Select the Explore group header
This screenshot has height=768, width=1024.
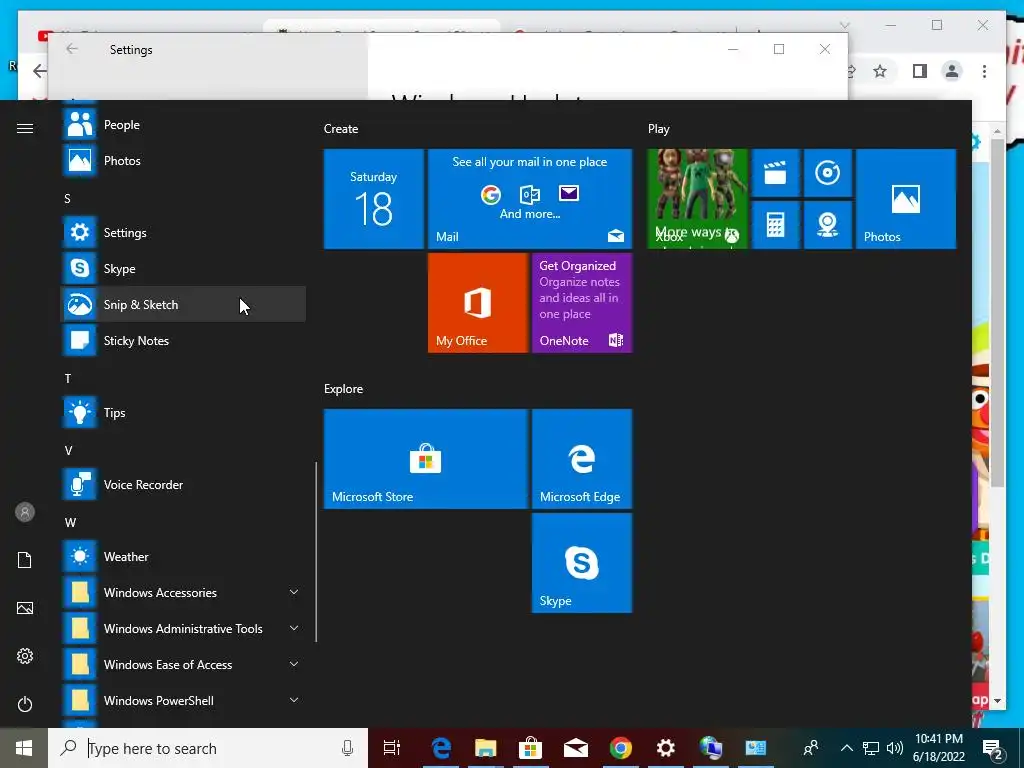(344, 389)
